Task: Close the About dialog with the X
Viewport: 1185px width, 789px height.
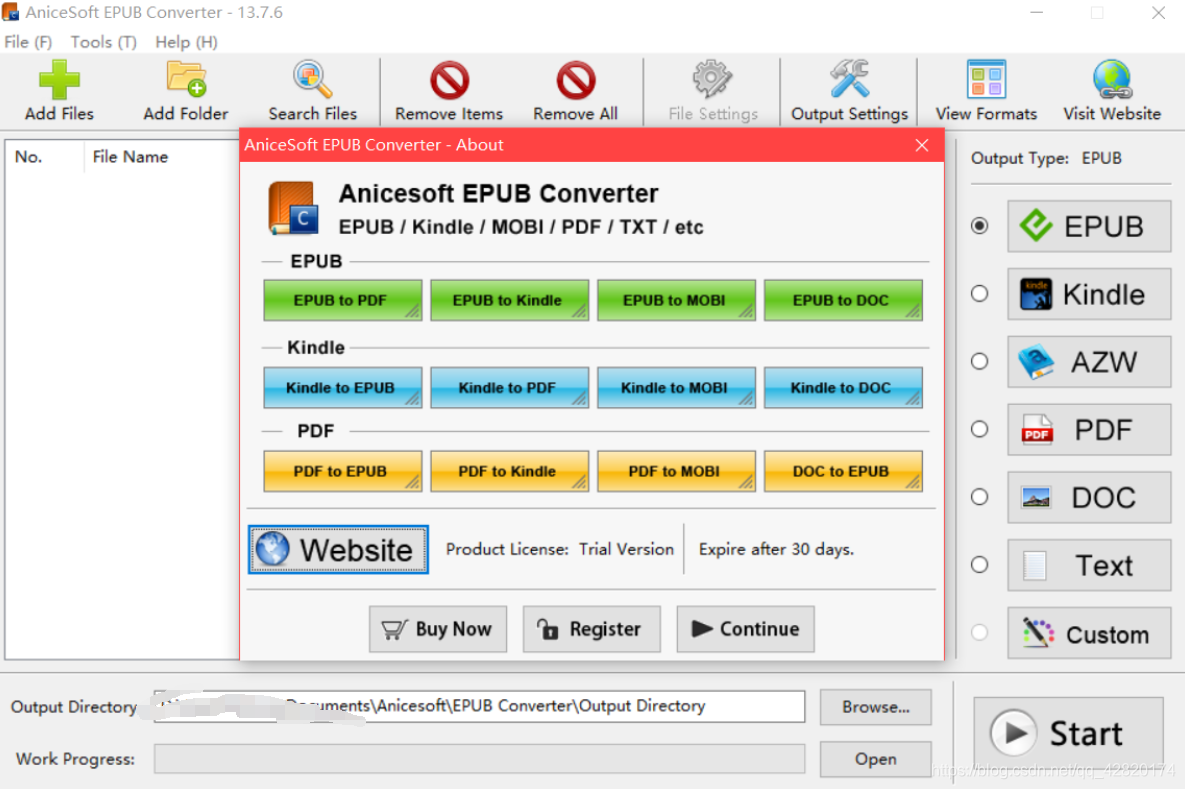Action: coord(922,145)
